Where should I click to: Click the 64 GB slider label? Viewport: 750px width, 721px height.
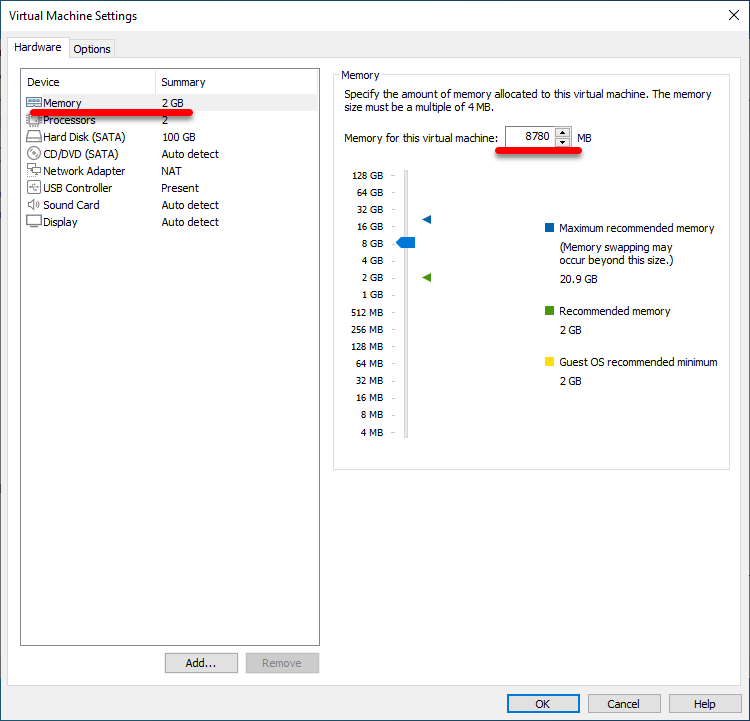click(370, 192)
